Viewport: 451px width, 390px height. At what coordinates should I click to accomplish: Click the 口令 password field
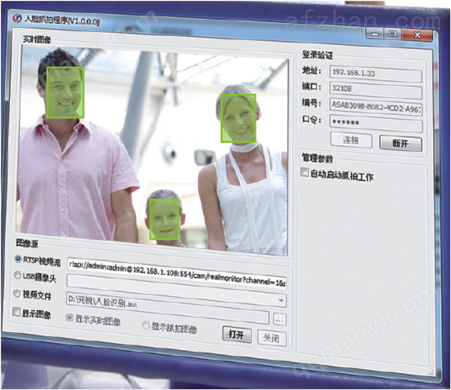(376, 123)
